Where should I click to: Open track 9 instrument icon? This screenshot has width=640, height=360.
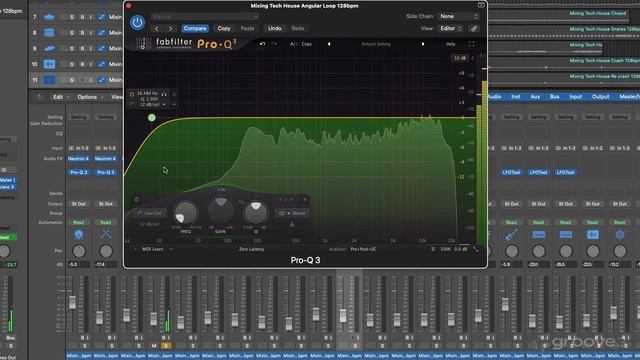[49, 49]
